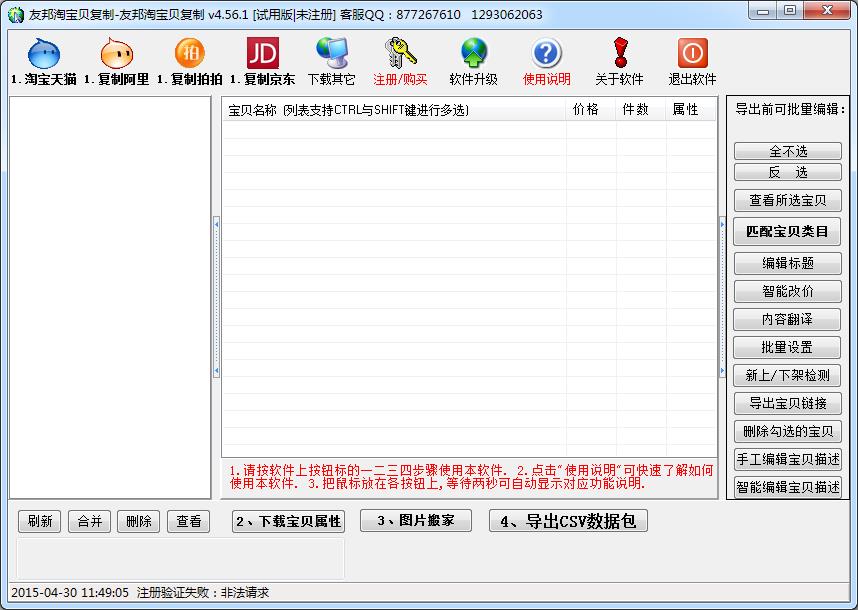Click 2、下载宝贝属性 step button
This screenshot has width=858, height=610.
288,521
